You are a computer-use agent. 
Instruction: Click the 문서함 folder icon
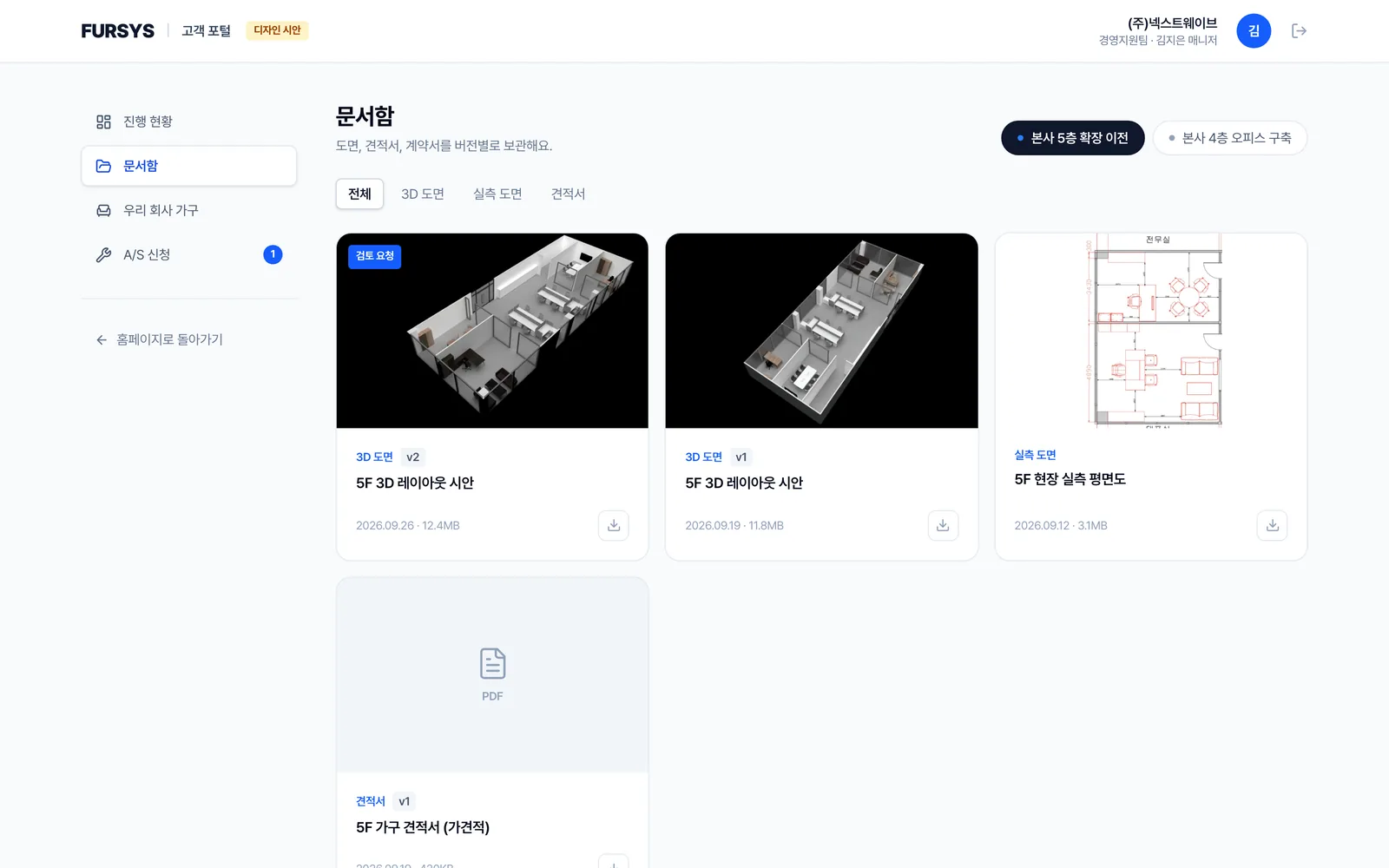coord(103,166)
